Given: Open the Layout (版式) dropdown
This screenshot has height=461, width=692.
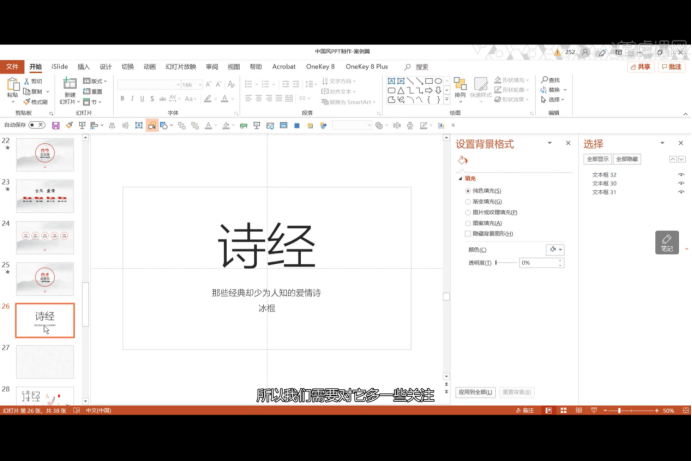Looking at the screenshot, I should 95,81.
